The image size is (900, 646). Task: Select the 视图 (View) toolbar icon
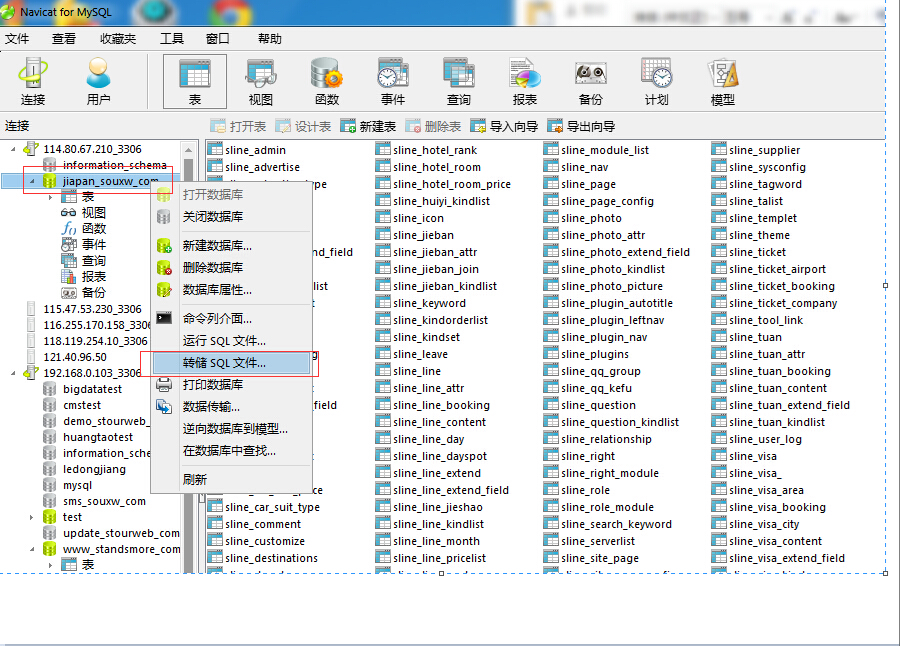pyautogui.click(x=260, y=81)
